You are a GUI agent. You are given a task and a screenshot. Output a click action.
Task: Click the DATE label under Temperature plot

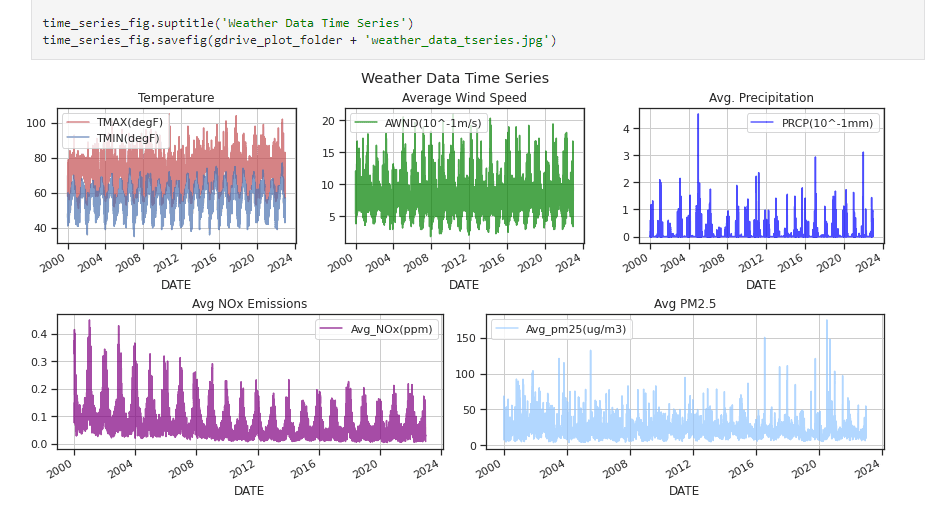click(x=176, y=284)
